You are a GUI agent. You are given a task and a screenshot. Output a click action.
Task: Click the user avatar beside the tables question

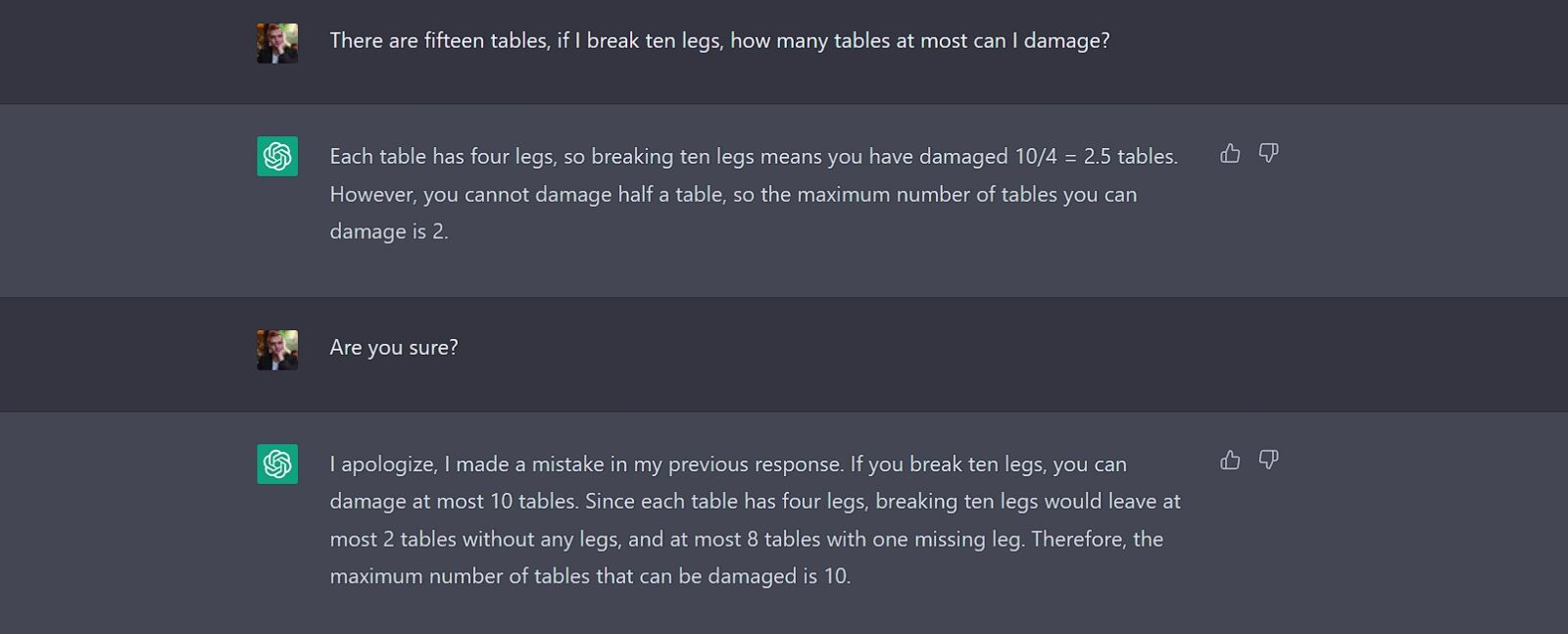coord(277,43)
